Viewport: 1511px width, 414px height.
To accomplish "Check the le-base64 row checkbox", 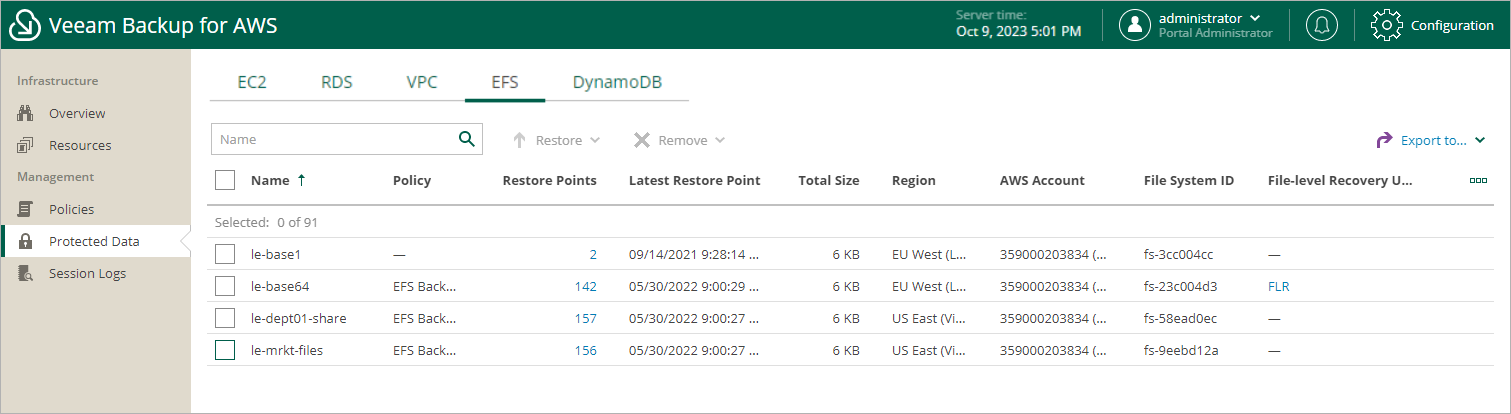I will coord(225,286).
